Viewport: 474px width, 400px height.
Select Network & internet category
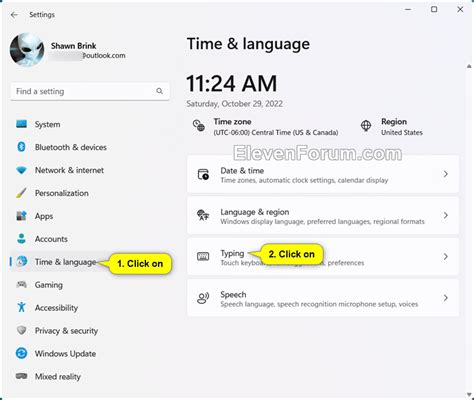[69, 170]
